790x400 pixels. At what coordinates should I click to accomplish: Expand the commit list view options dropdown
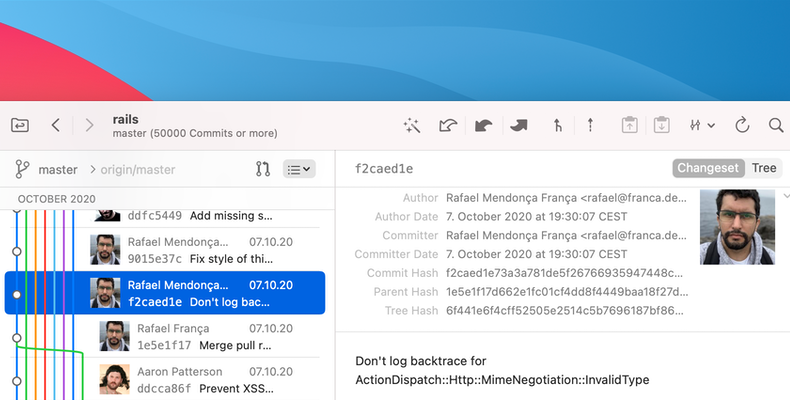click(x=299, y=169)
